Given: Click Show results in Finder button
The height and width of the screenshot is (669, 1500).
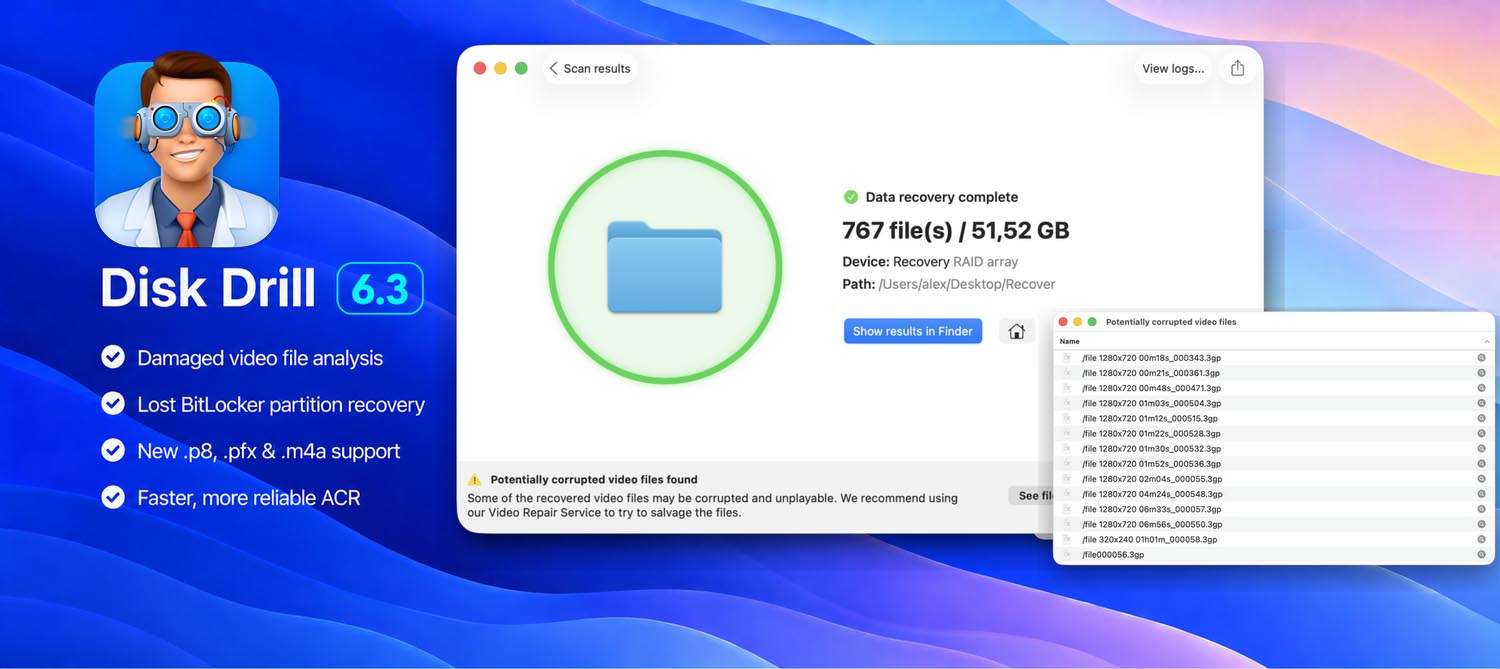Looking at the screenshot, I should coord(912,331).
